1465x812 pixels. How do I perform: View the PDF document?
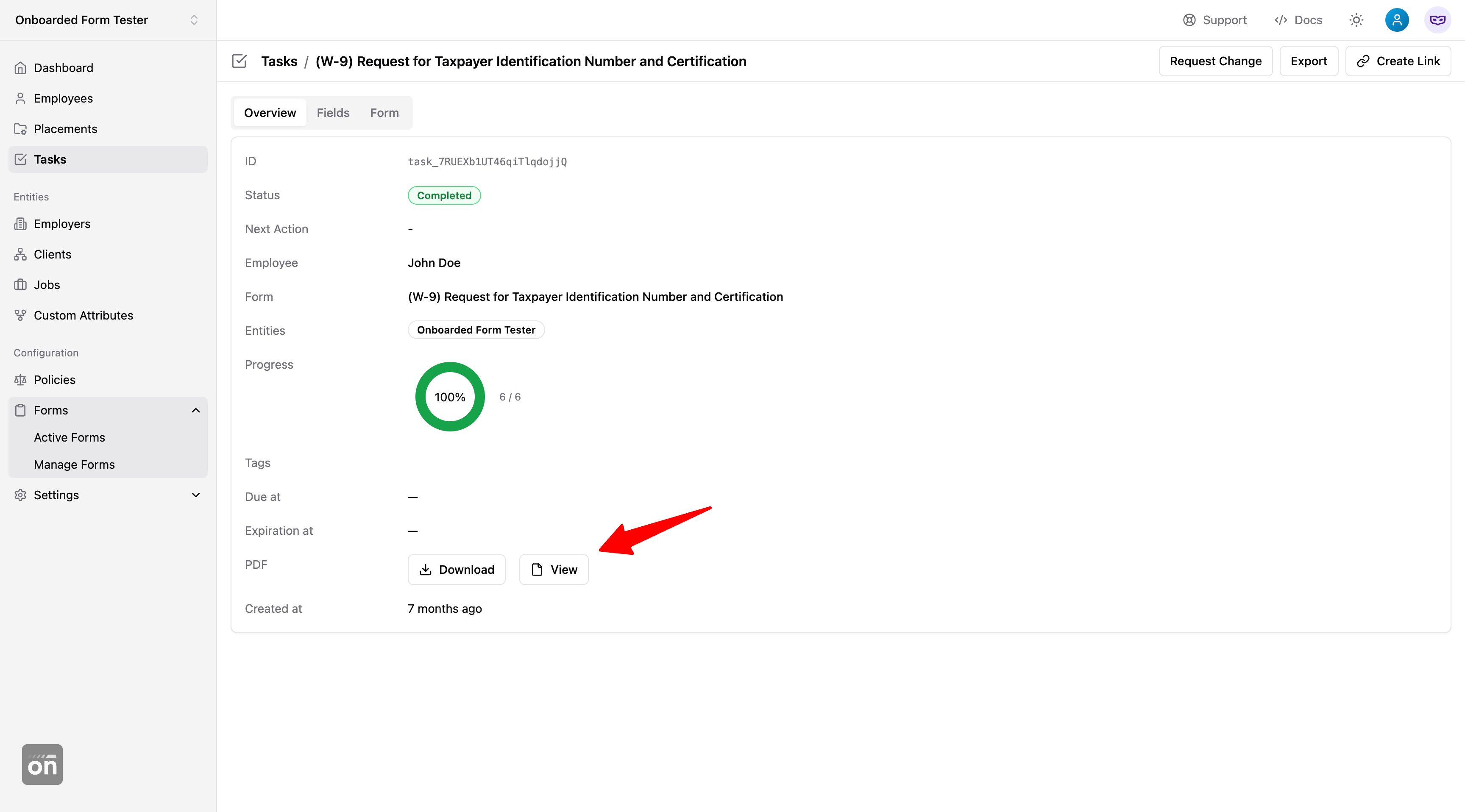pyautogui.click(x=553, y=570)
